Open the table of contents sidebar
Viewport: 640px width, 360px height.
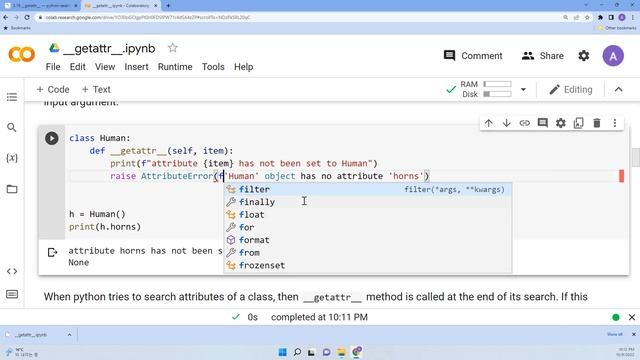tap(12, 97)
